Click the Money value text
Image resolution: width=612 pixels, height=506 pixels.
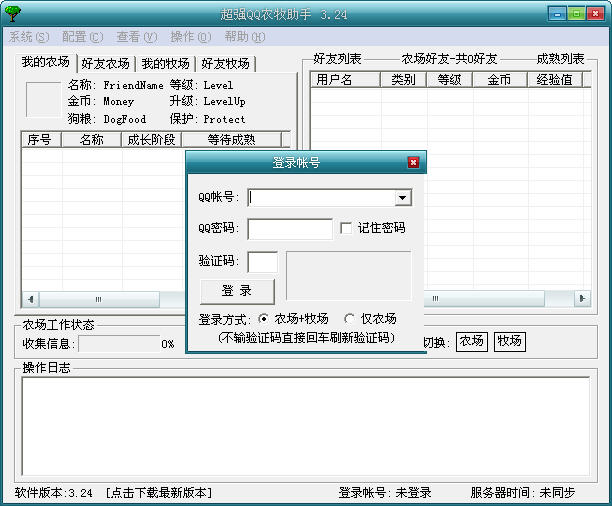[119, 102]
